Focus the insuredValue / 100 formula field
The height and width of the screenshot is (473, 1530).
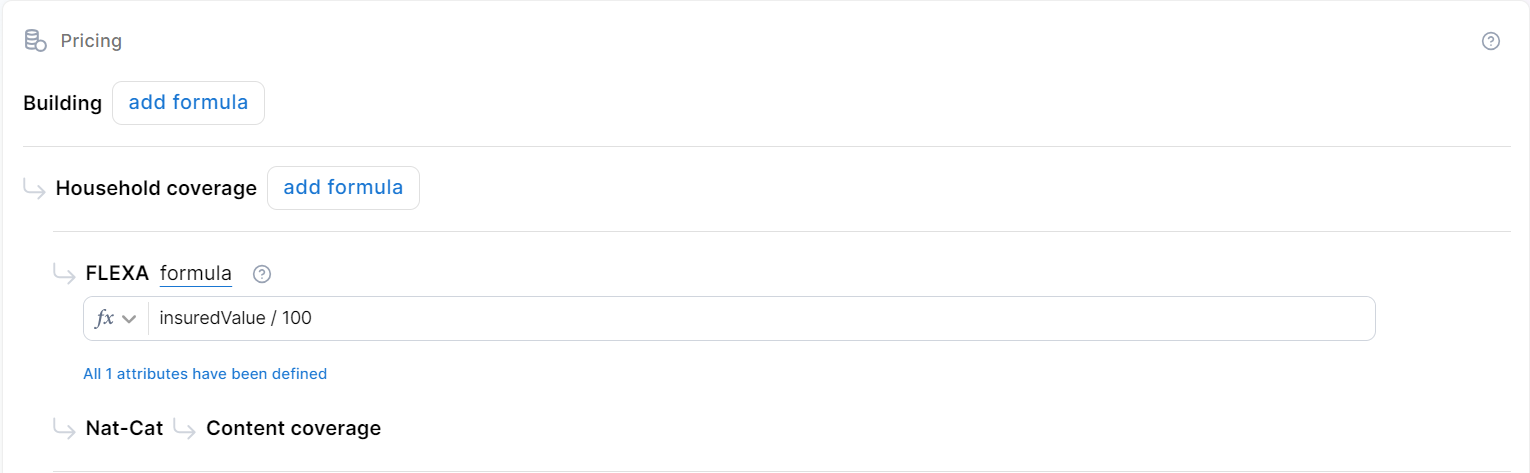[760, 319]
